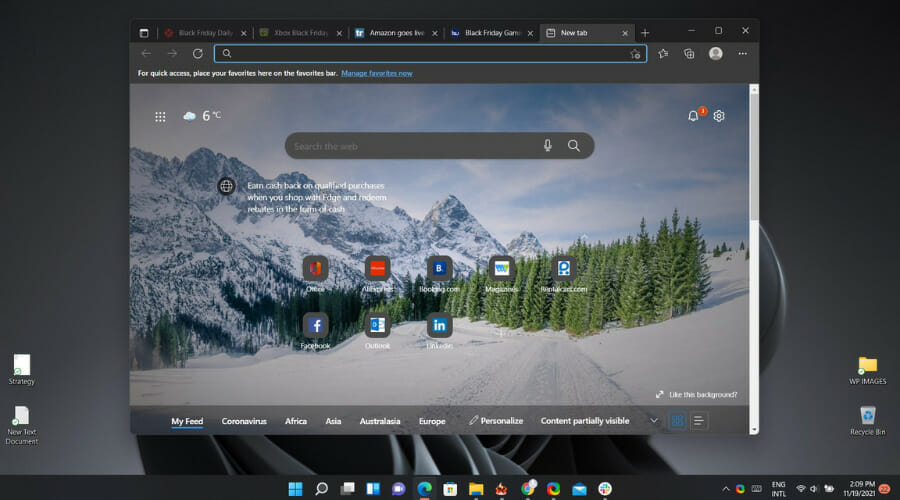Select the Strategy desktop file
The width and height of the screenshot is (900, 500).
pos(22,370)
